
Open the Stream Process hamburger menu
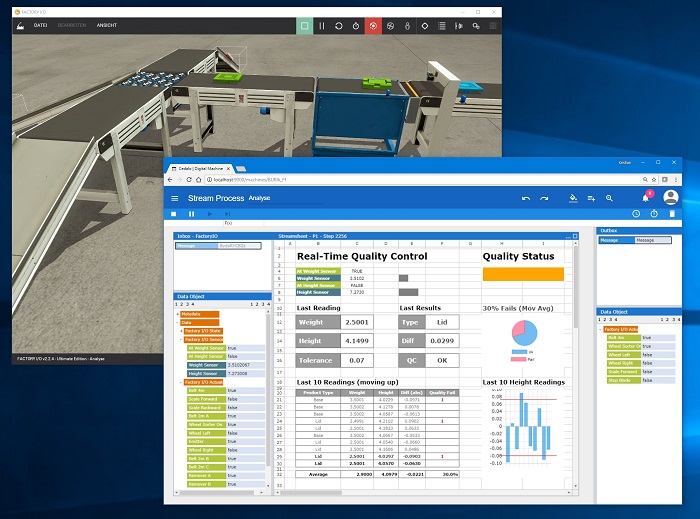coord(174,198)
